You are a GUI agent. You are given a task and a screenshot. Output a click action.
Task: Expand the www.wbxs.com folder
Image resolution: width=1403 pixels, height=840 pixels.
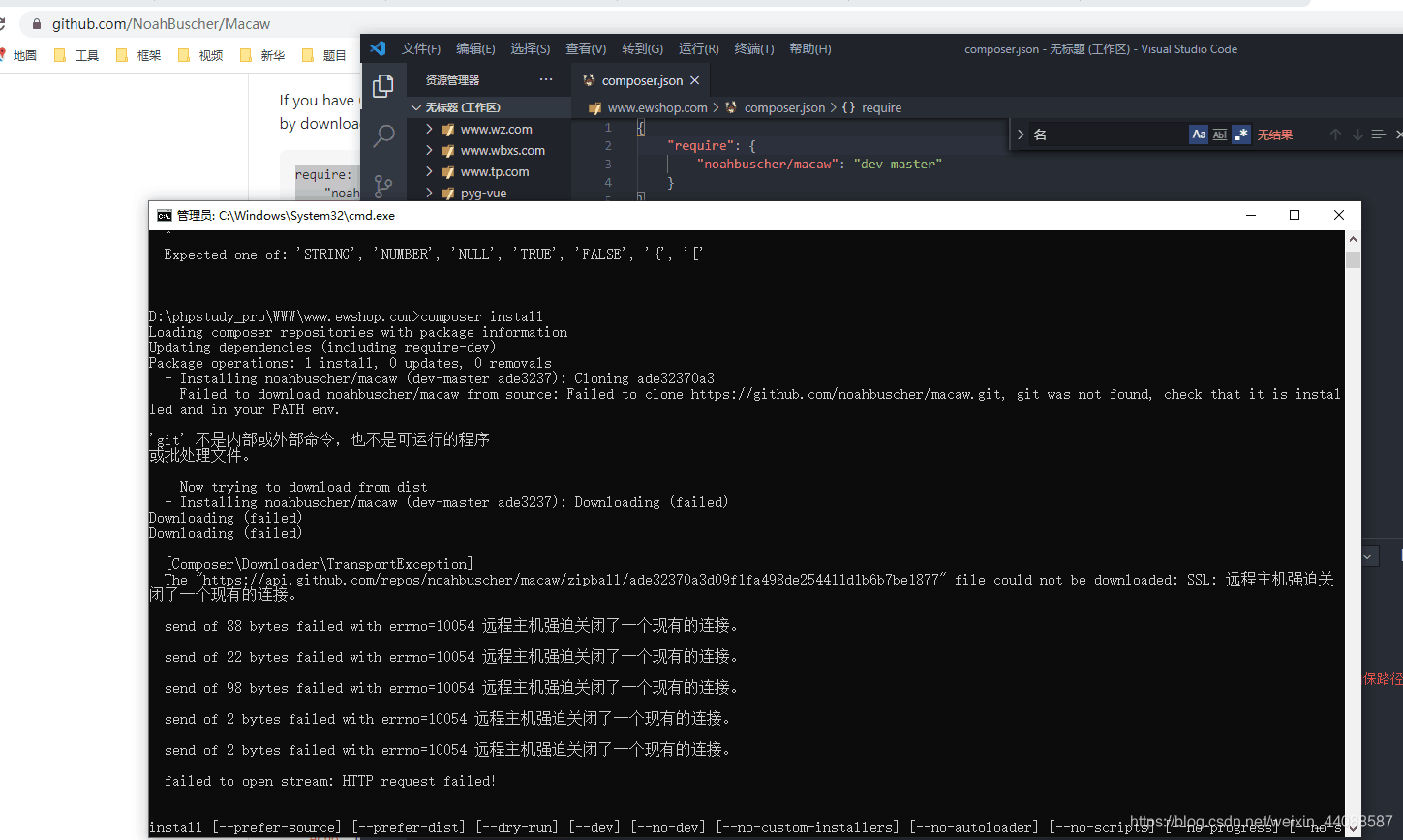tap(428, 150)
